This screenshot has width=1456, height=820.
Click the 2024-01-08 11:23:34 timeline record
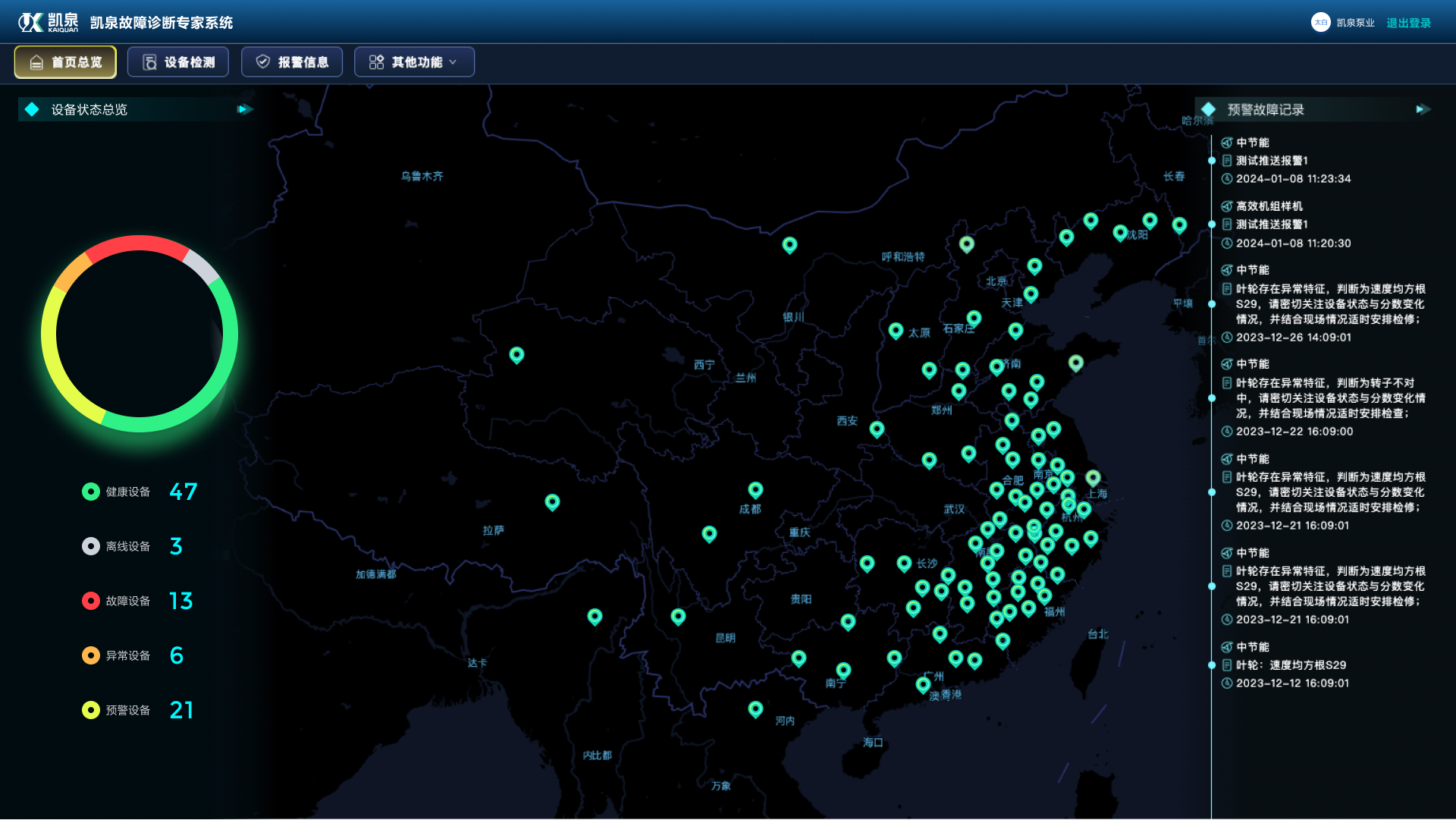[1293, 179]
